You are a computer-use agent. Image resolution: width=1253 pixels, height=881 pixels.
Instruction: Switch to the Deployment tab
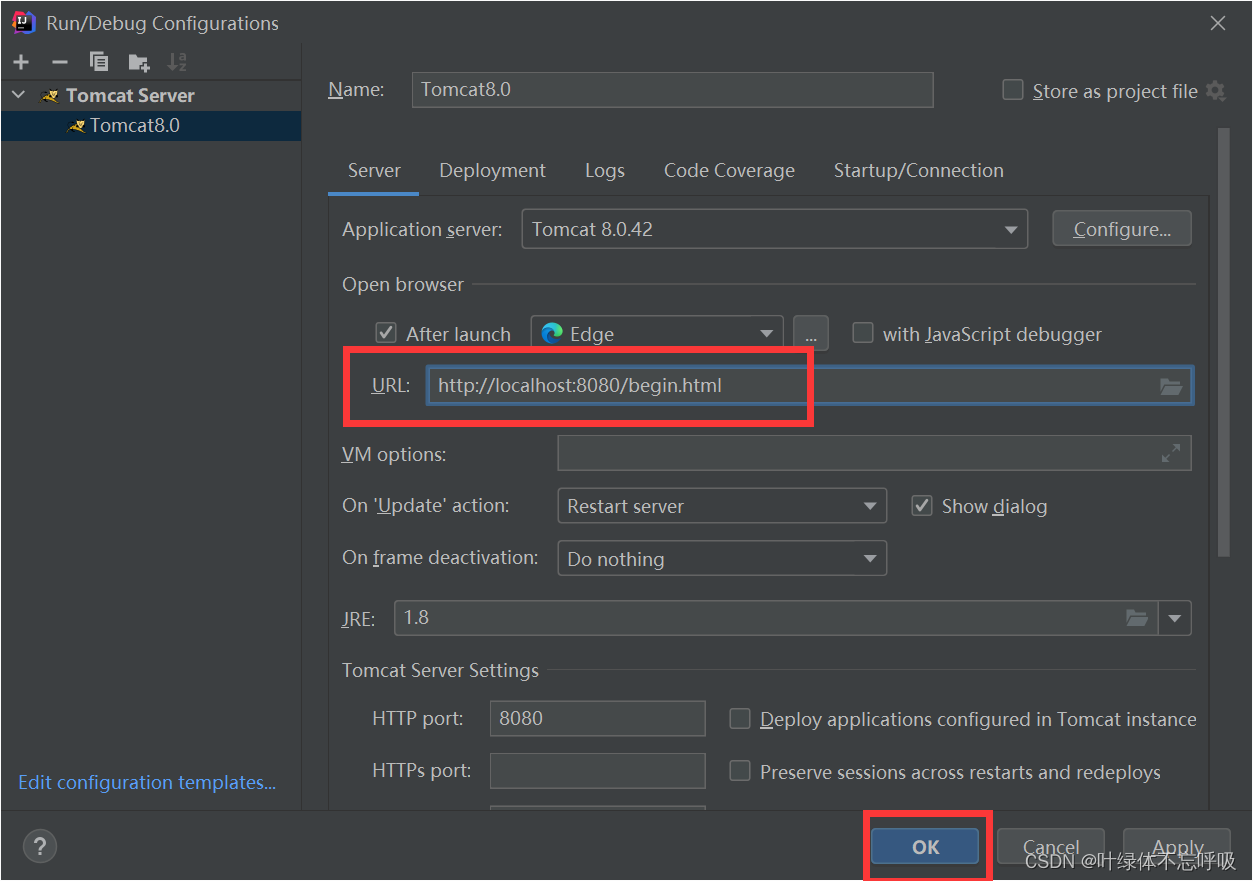tap(492, 171)
